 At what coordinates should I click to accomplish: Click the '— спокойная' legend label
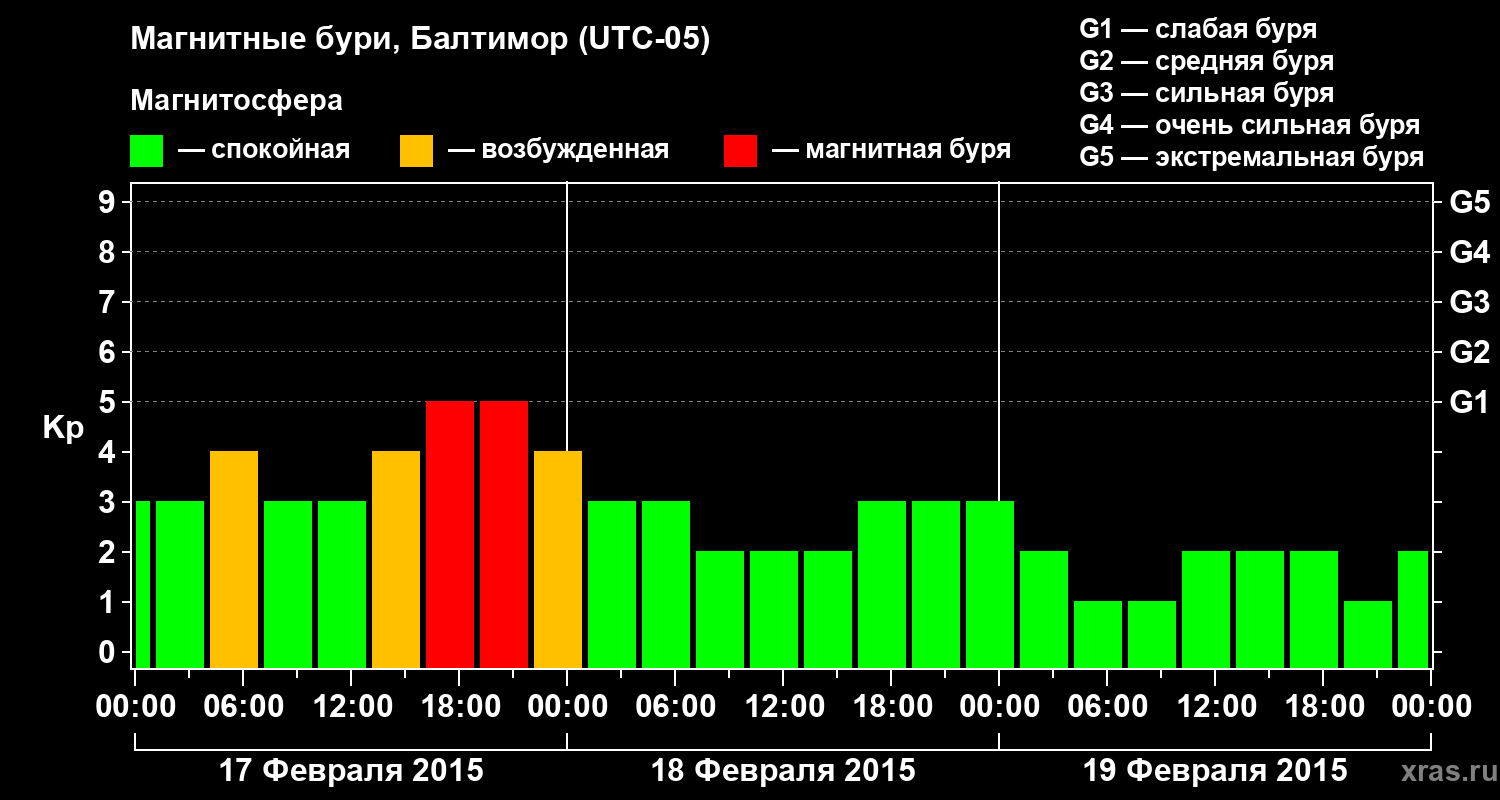264,151
